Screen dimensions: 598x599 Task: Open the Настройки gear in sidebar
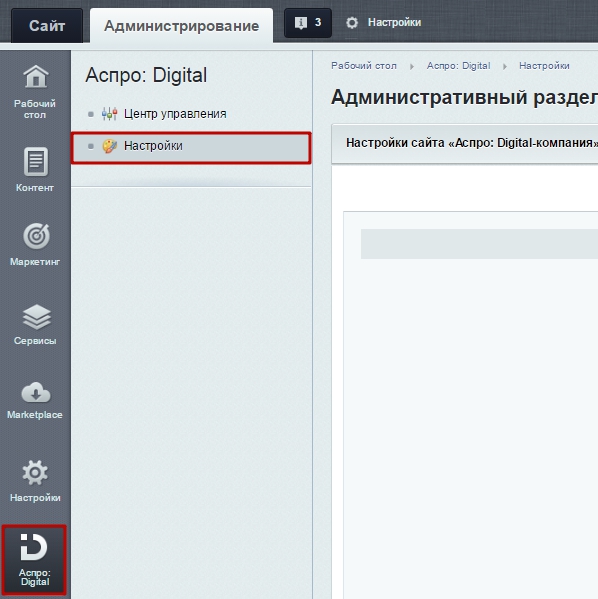point(35,473)
